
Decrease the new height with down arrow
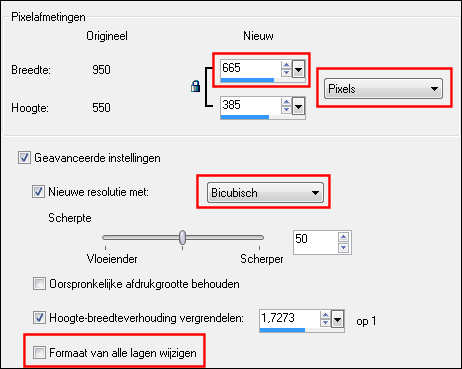(286, 110)
